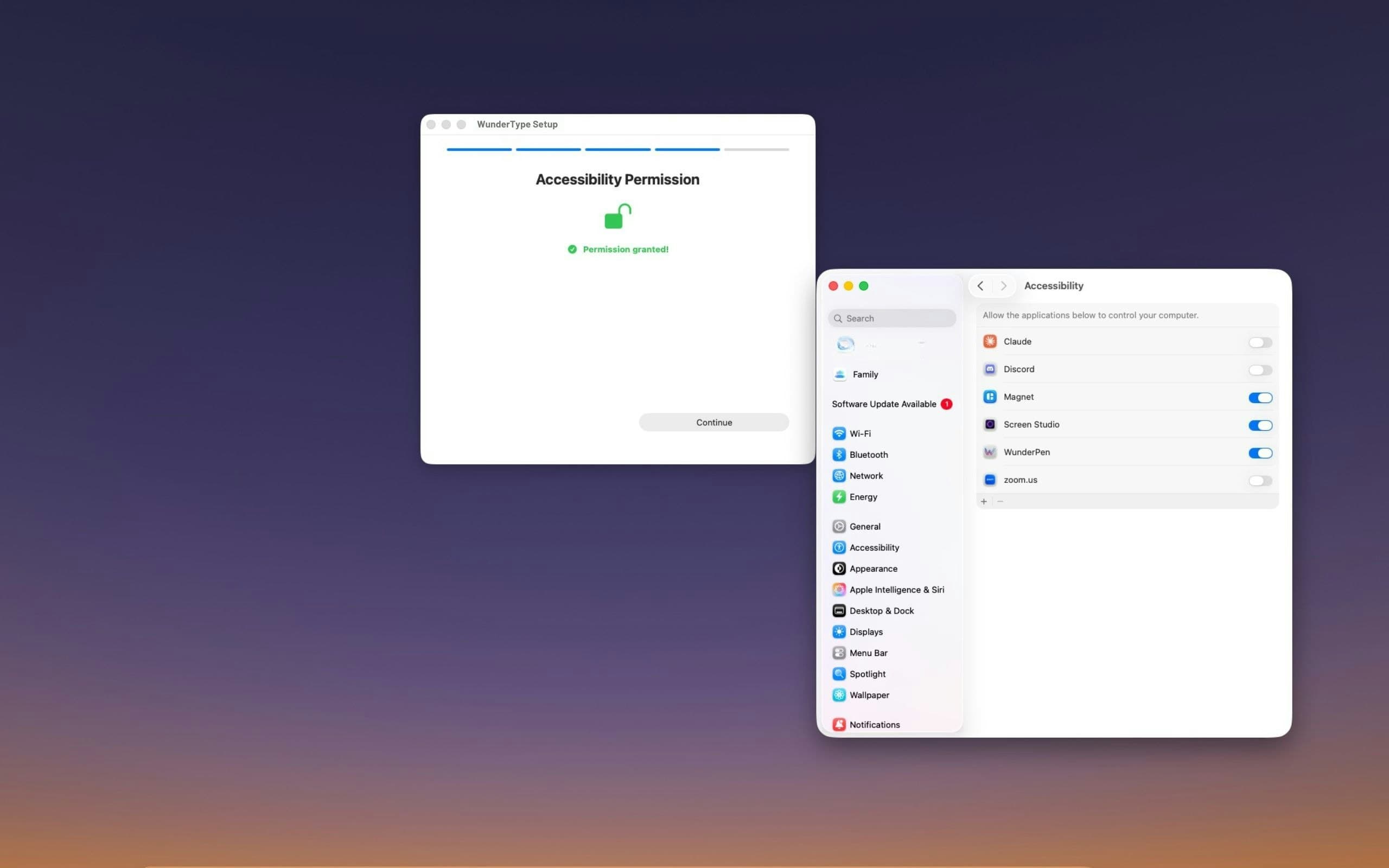Click the forward navigation chevron
This screenshot has height=868, width=1389.
click(x=1003, y=285)
